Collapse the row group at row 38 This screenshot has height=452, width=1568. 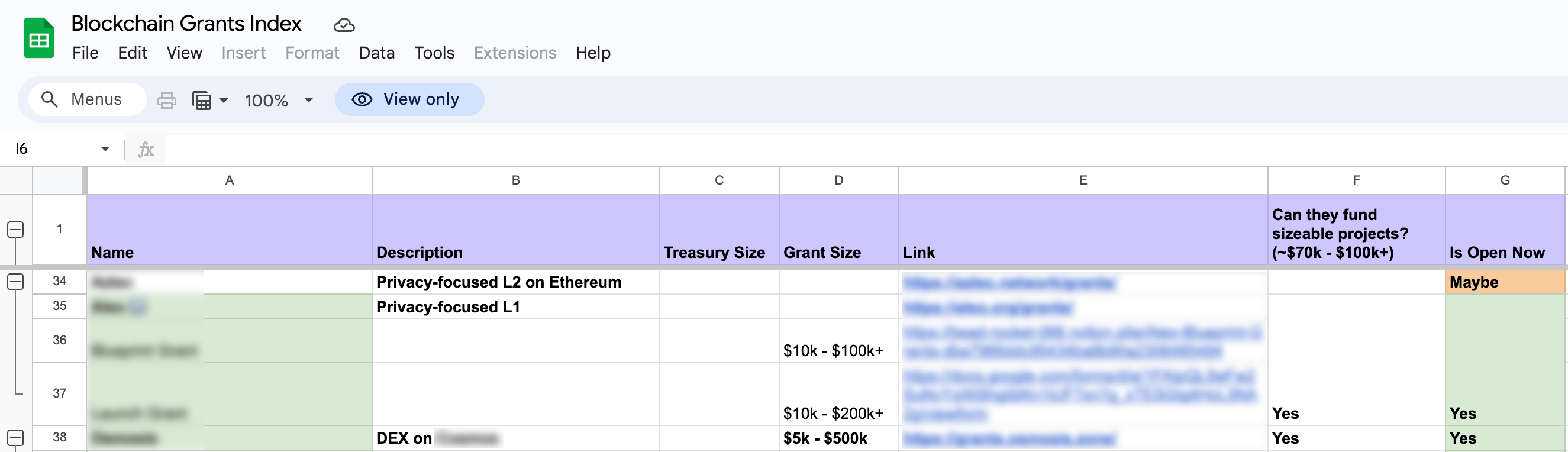15,437
